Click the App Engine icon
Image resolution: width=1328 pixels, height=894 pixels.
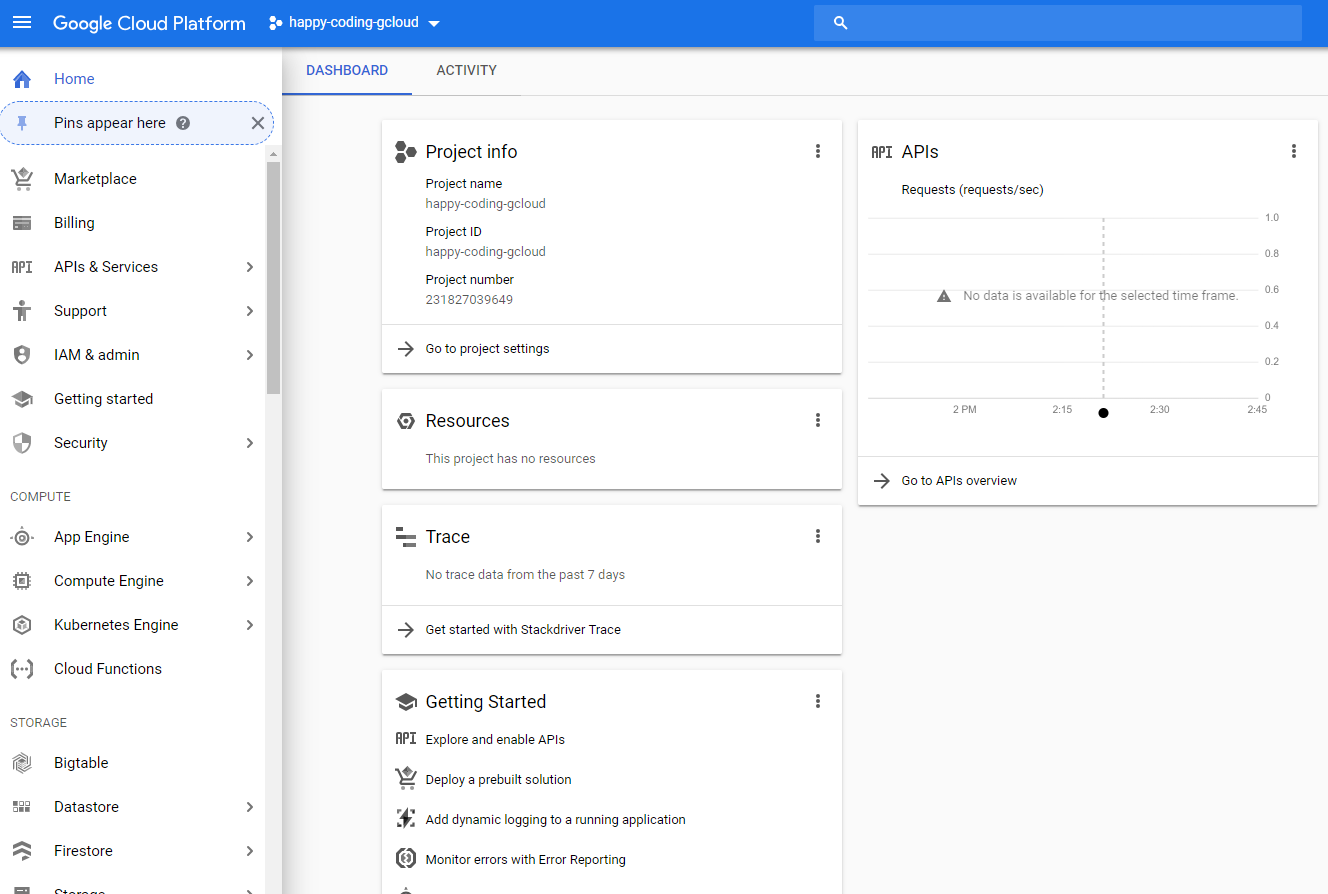(22, 537)
